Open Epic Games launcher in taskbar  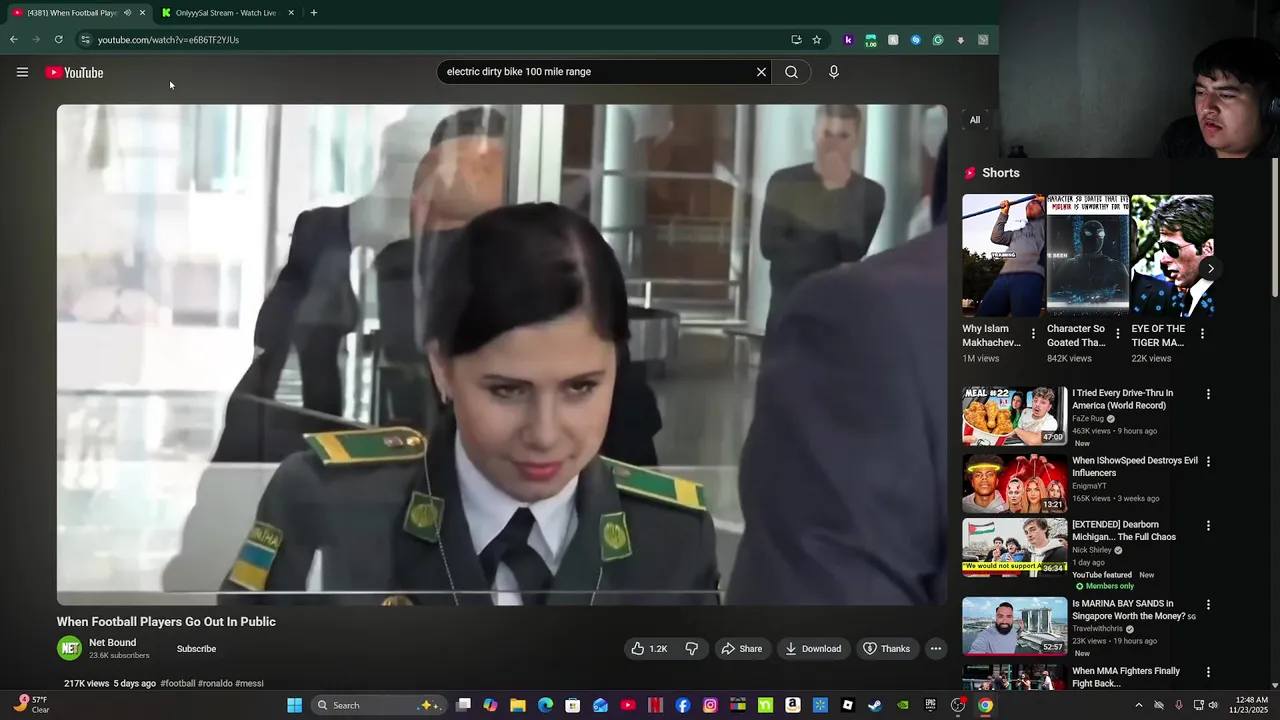coord(930,705)
